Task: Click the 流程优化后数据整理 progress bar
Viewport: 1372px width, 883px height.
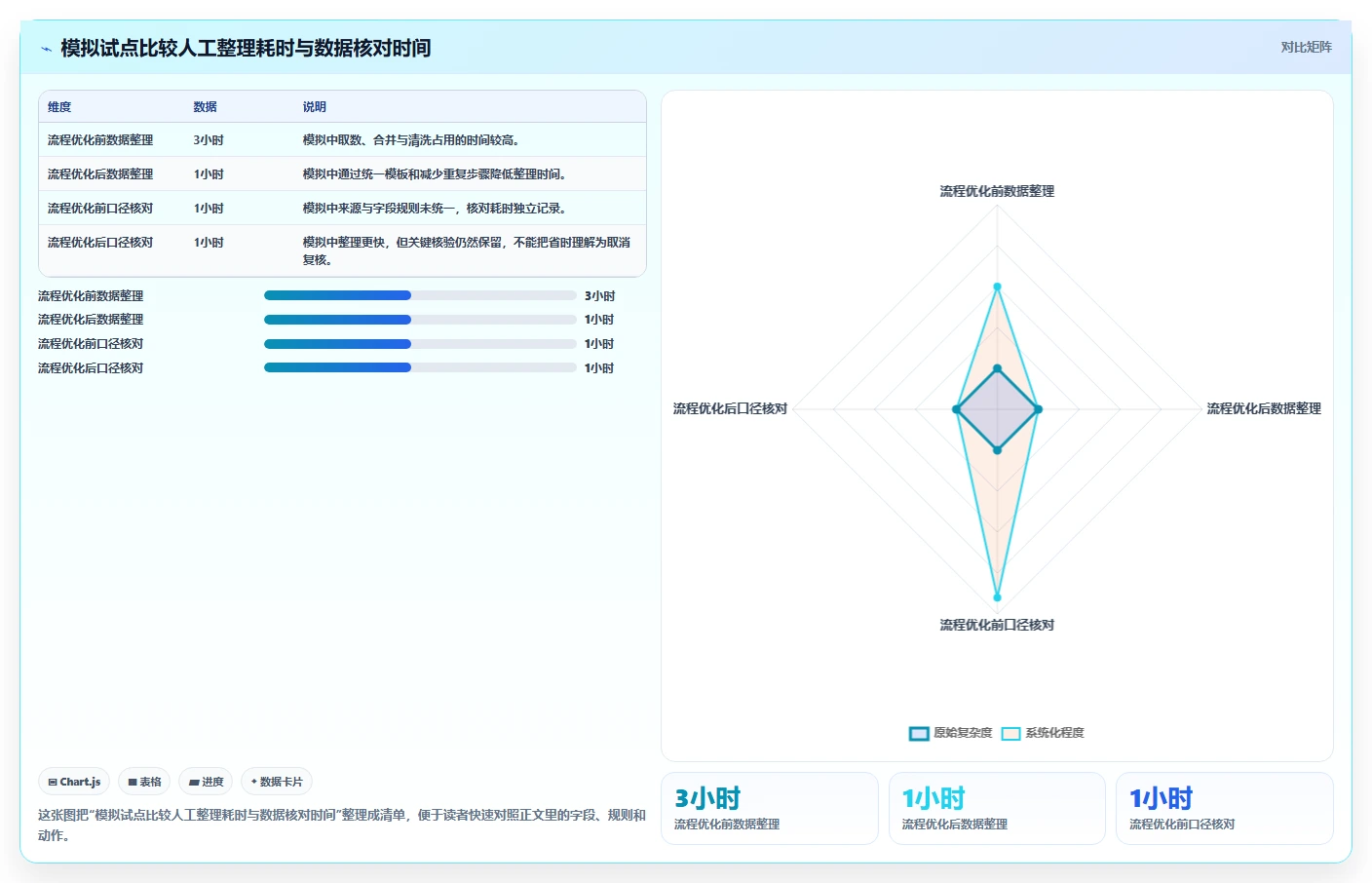Action: tap(420, 320)
